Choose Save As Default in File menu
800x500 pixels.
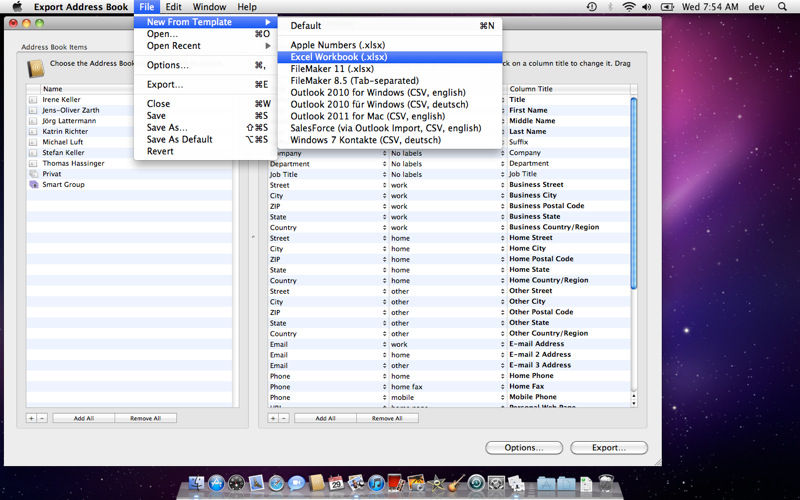pos(206,139)
